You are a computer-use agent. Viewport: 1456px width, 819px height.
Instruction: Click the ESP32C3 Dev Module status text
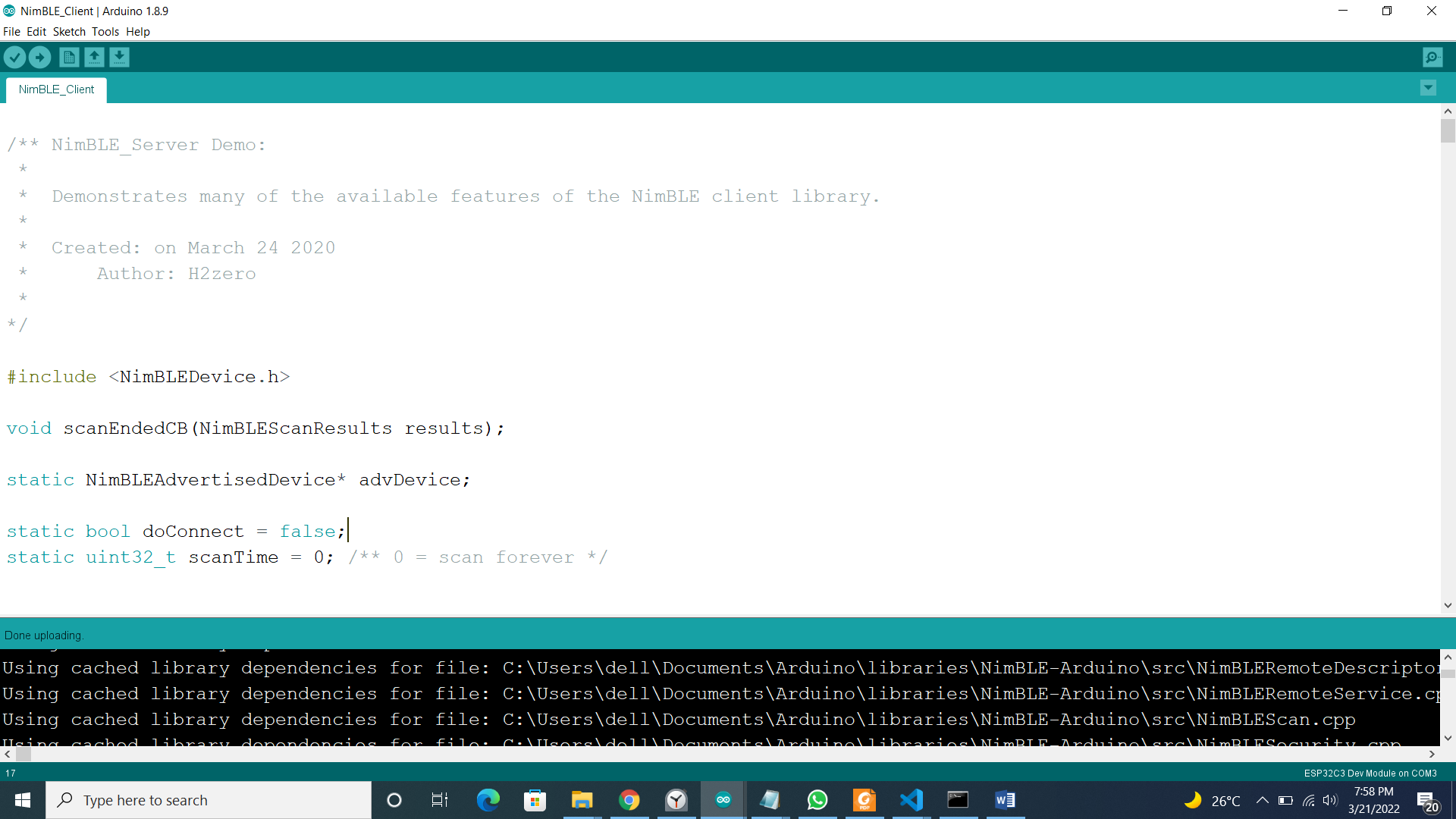tap(1370, 773)
